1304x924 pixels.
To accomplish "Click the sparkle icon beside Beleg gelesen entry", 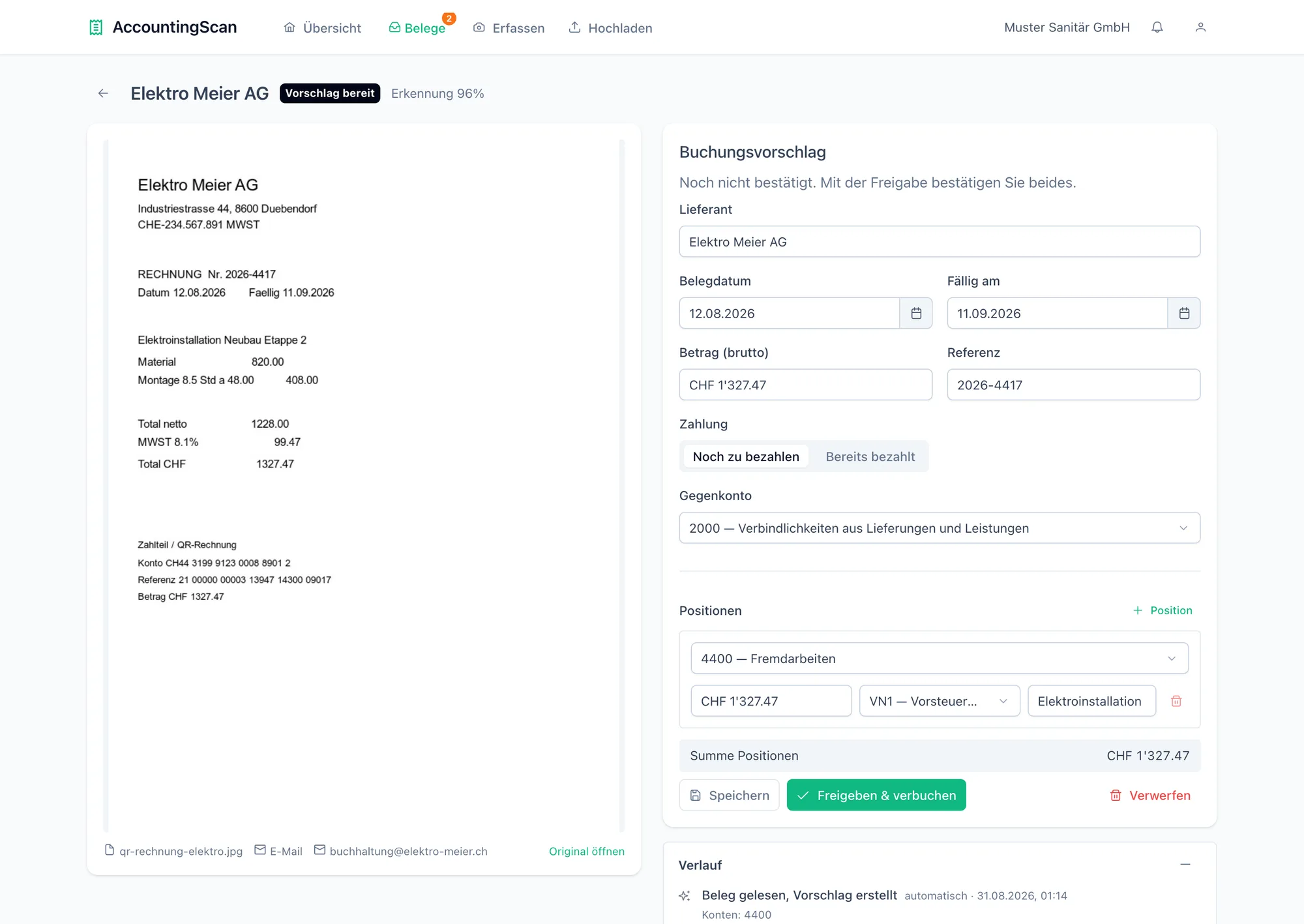I will 684,896.
